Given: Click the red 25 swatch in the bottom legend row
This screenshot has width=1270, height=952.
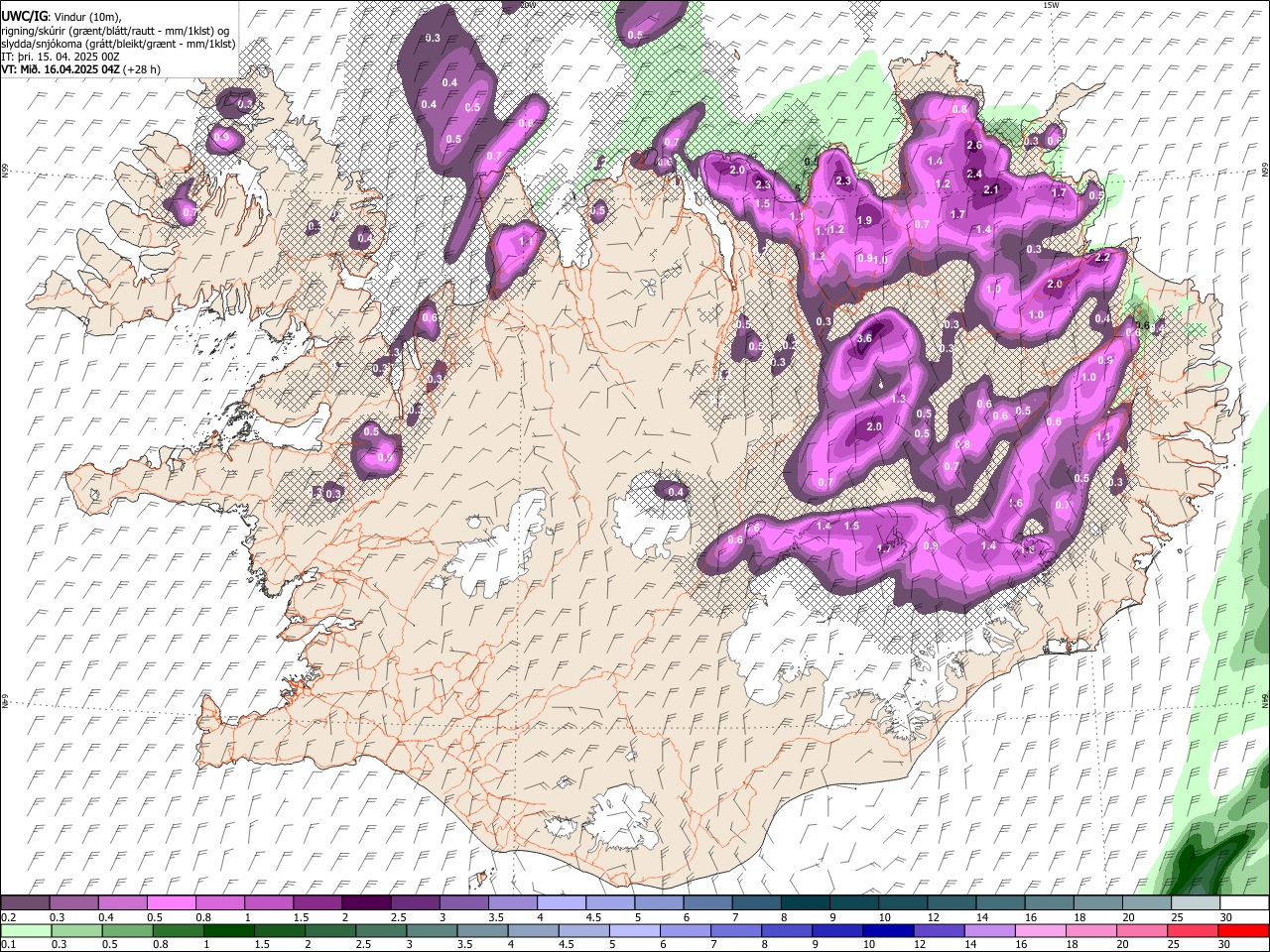Looking at the screenshot, I should pos(1193,930).
